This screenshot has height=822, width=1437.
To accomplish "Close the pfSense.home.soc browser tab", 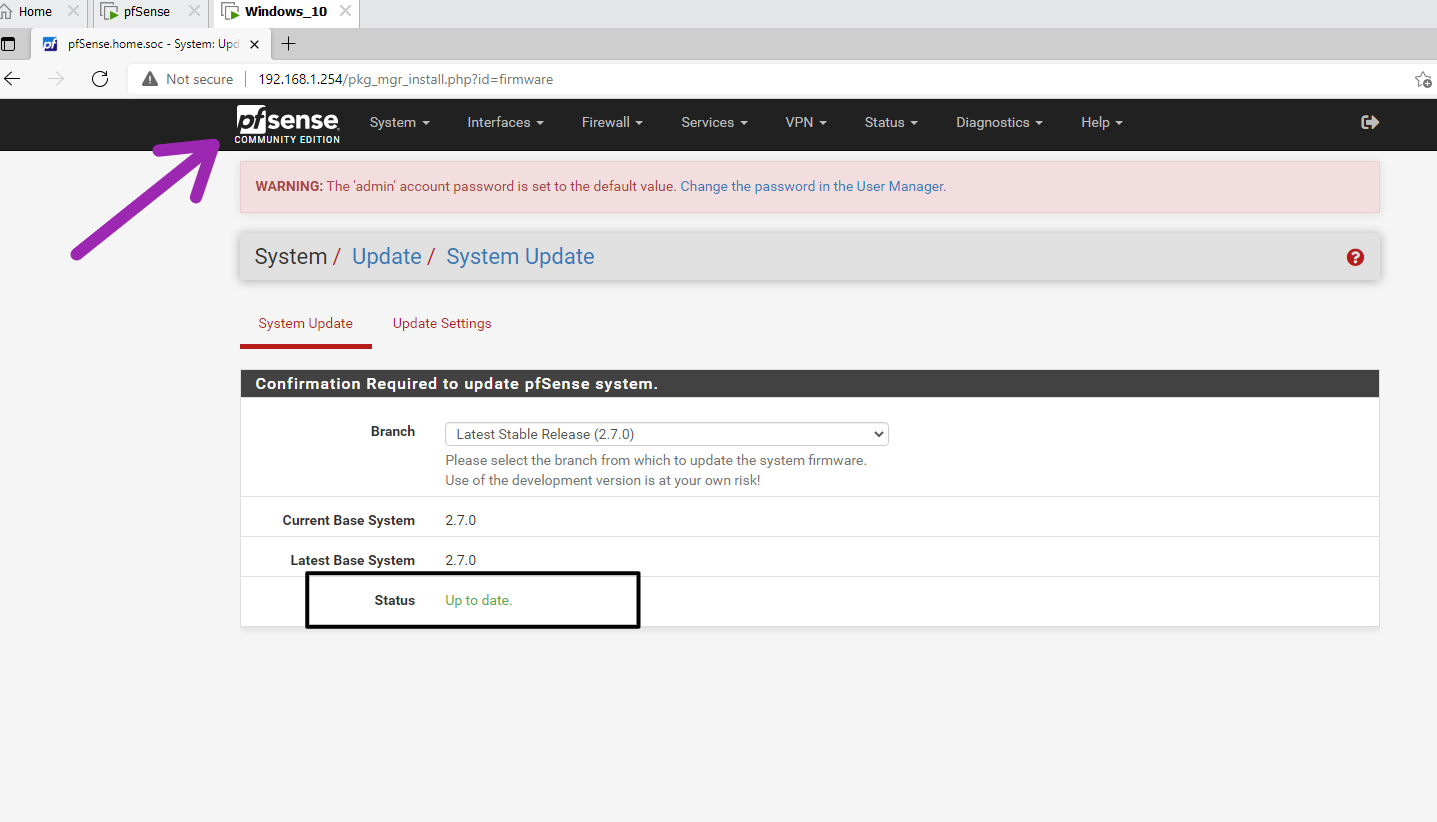I will click(x=255, y=44).
